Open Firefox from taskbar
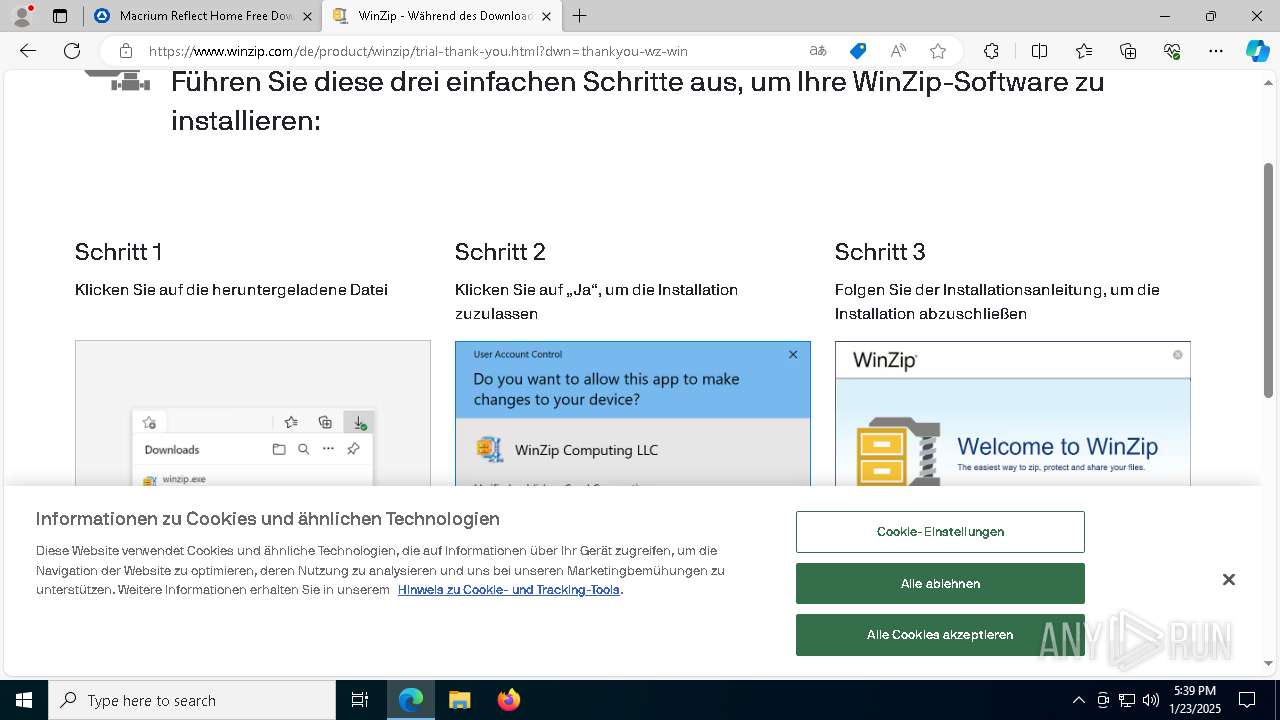The height and width of the screenshot is (720, 1280). click(x=509, y=700)
